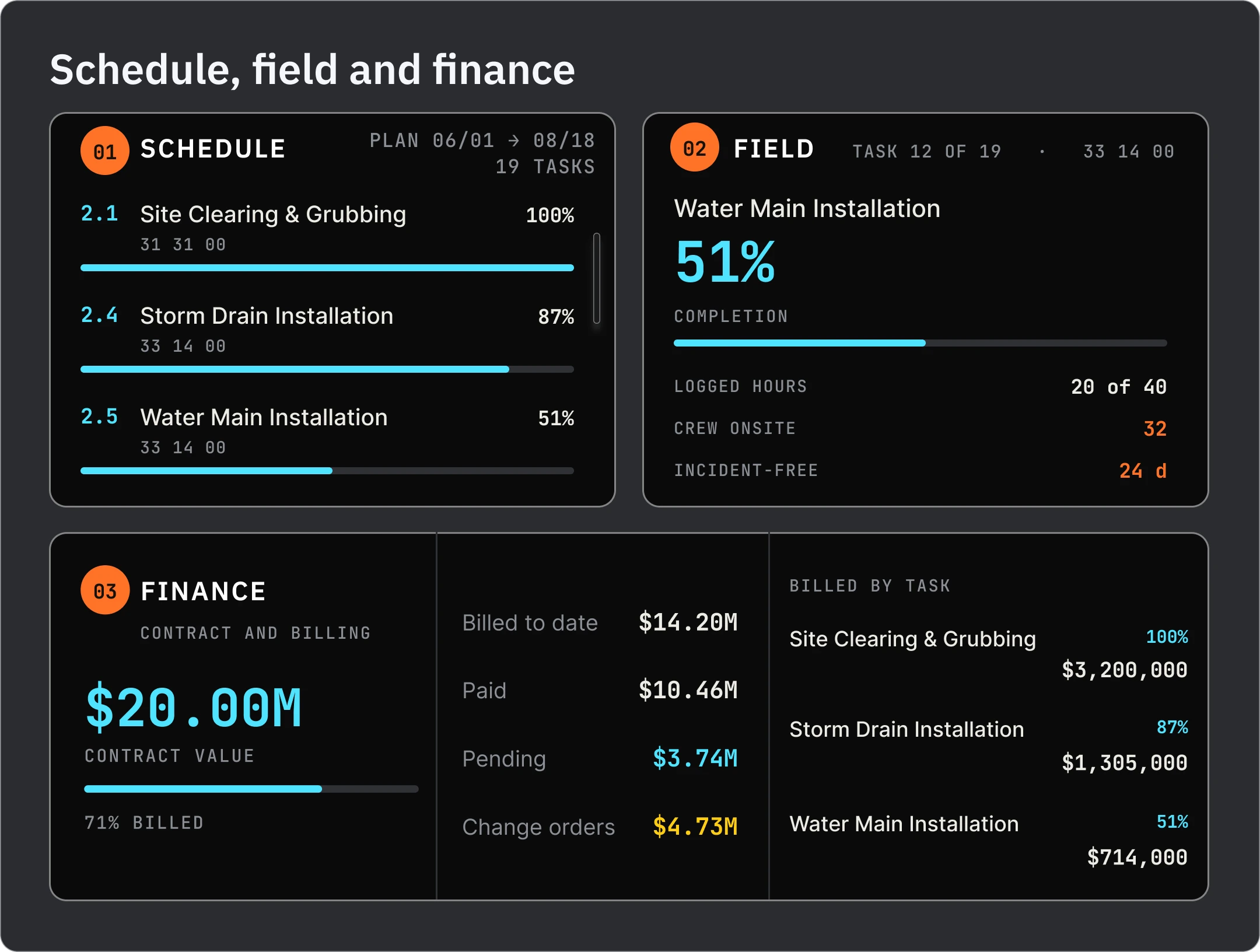Click Storm Drain Installation in billed list

pos(907,729)
